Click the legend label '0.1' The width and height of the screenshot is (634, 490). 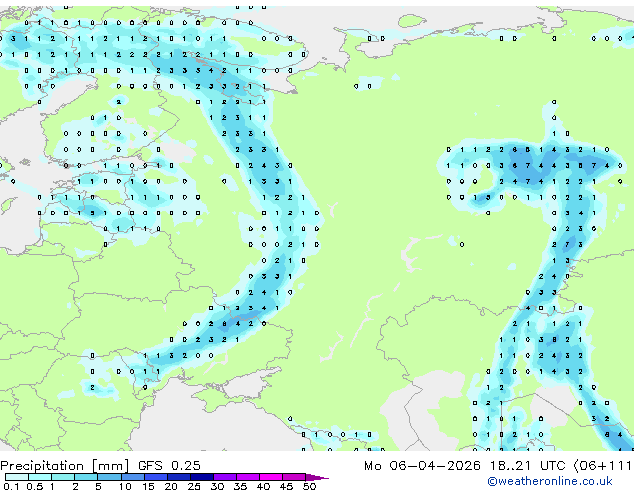coord(11,486)
